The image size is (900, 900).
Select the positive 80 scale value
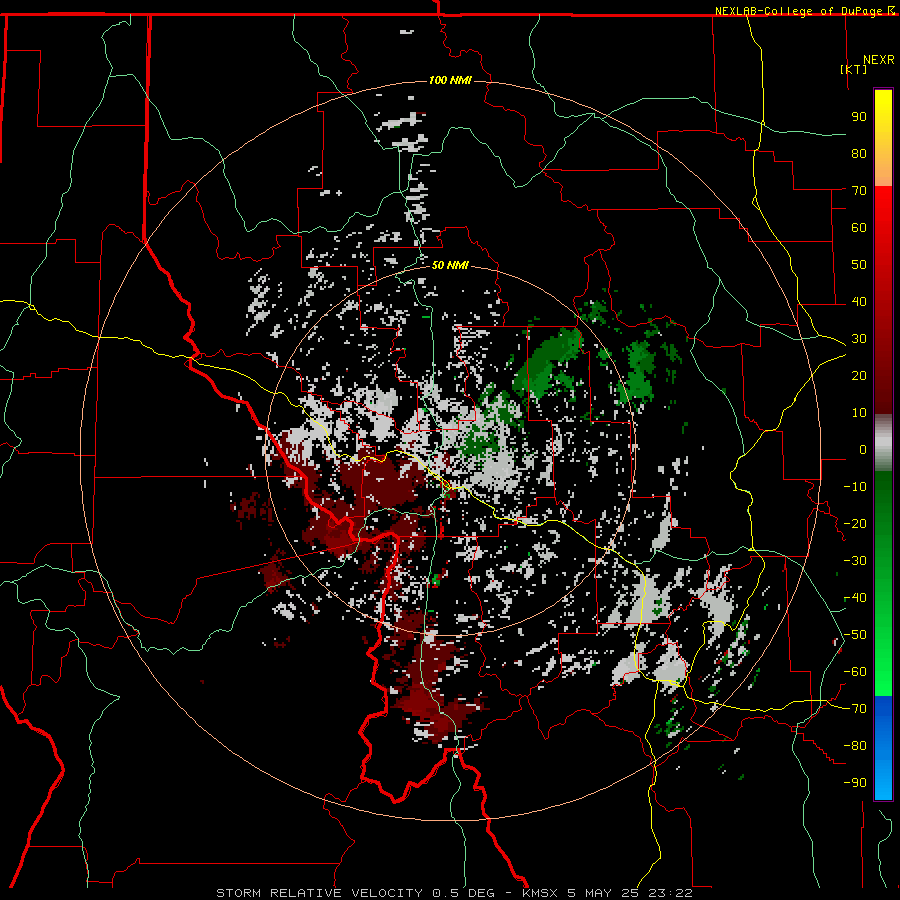pos(859,154)
